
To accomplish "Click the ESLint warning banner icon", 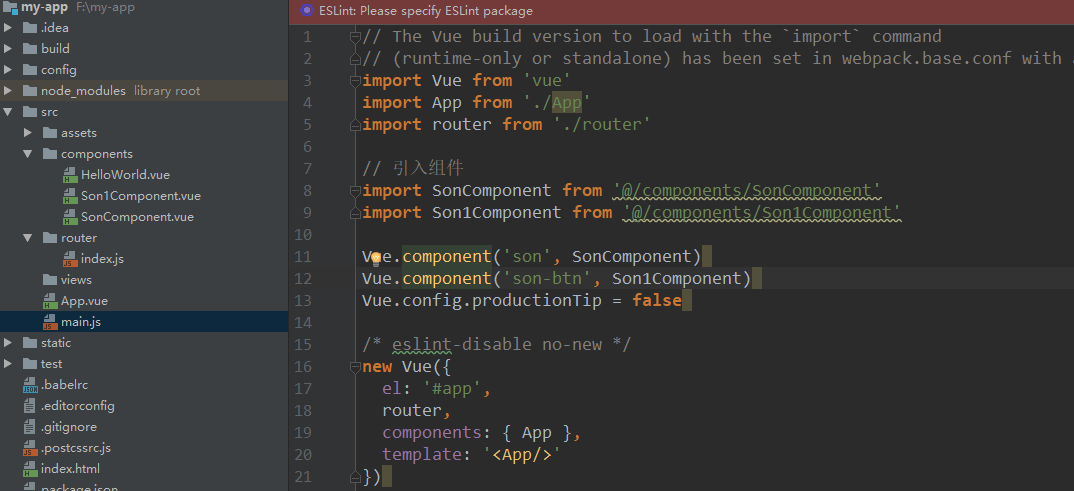I will pyautogui.click(x=308, y=11).
